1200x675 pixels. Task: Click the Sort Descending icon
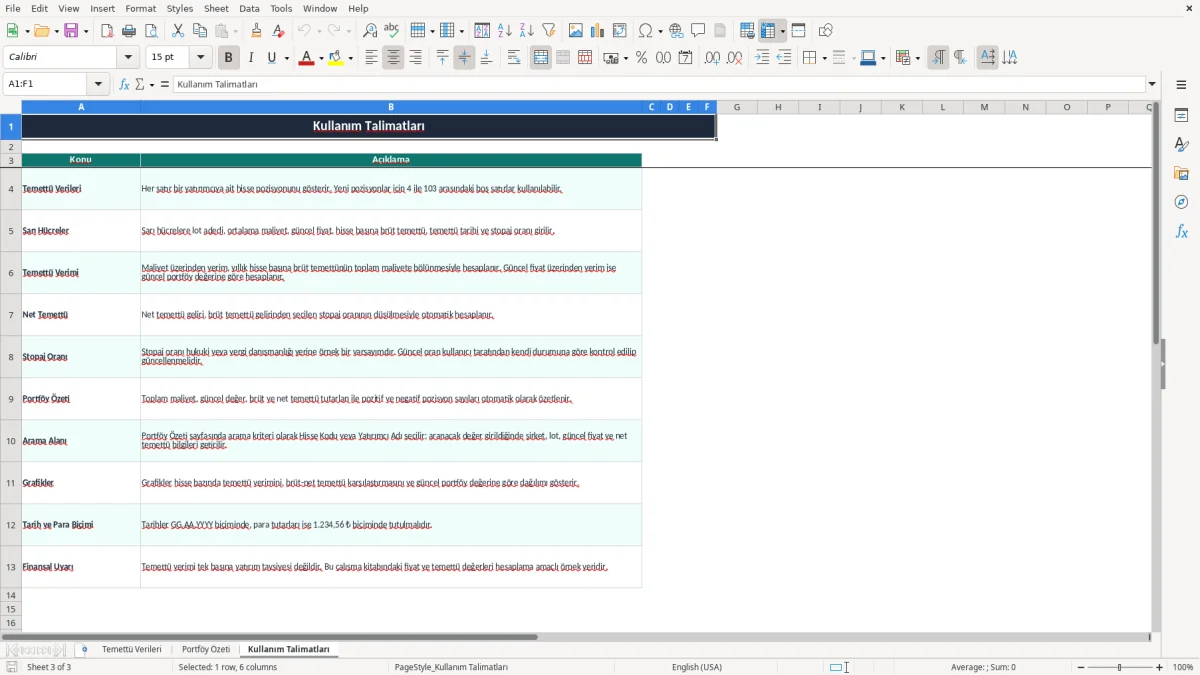tap(527, 31)
